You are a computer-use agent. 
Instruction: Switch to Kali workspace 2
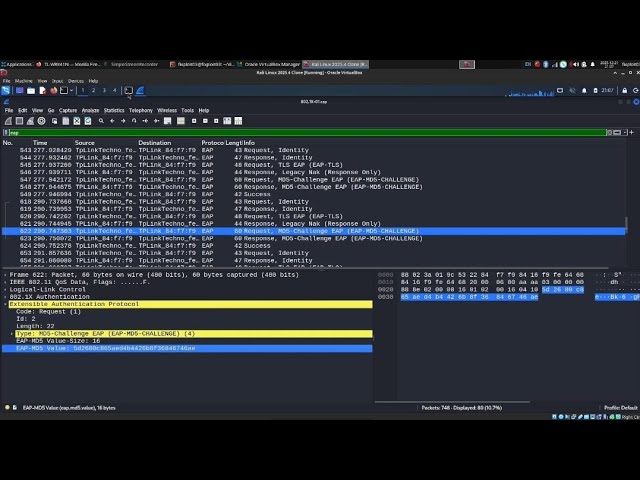tap(93, 90)
